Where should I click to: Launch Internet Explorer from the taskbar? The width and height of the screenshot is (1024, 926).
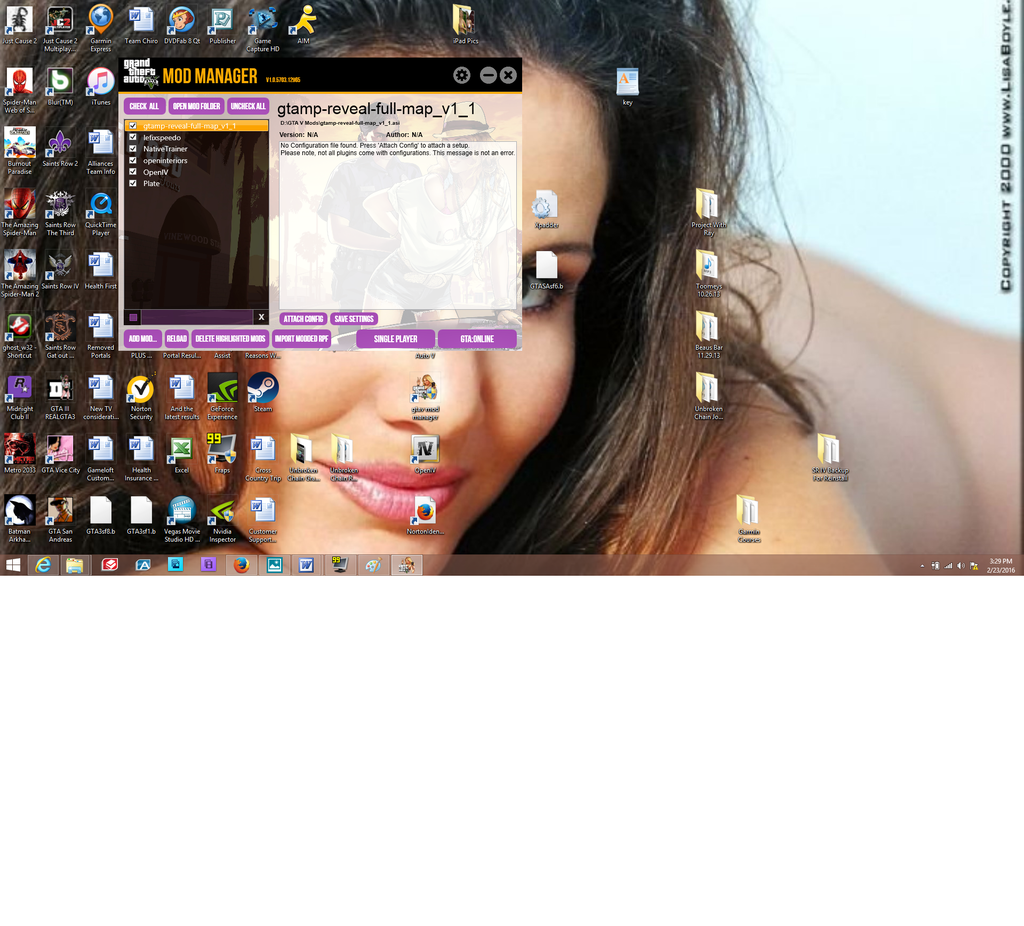pyautogui.click(x=44, y=565)
